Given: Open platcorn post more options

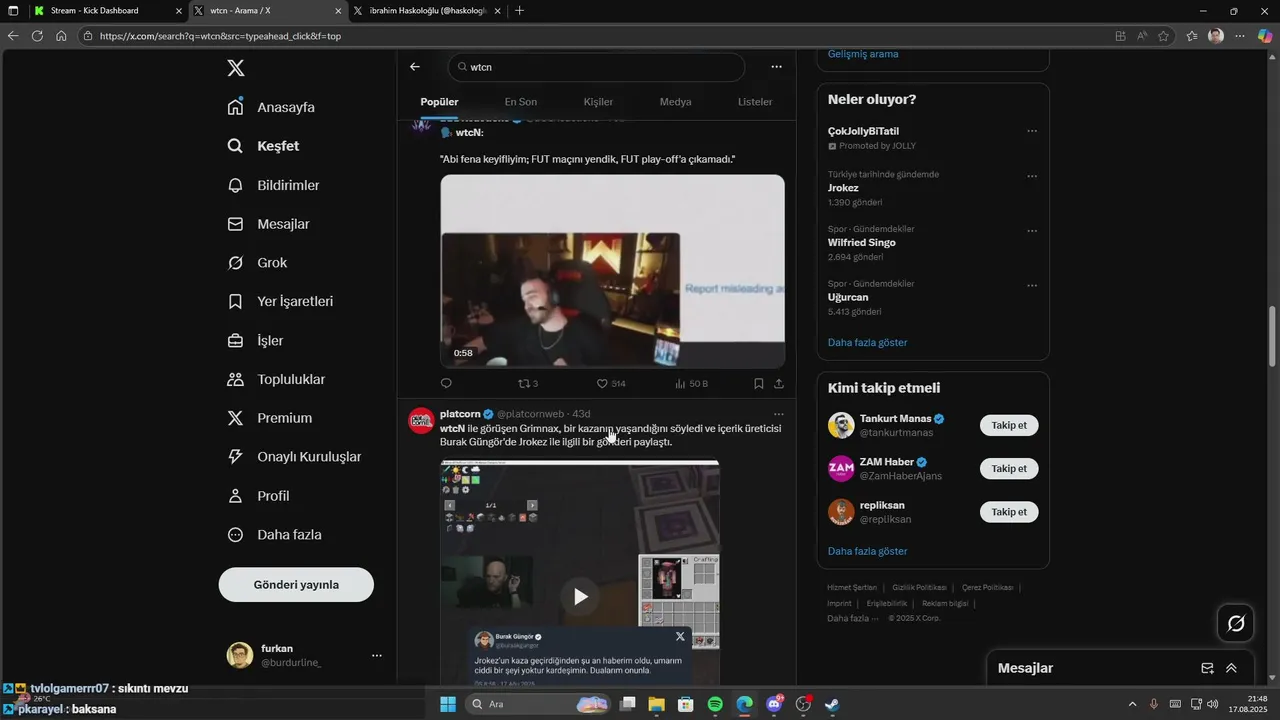Looking at the screenshot, I should point(779,414).
